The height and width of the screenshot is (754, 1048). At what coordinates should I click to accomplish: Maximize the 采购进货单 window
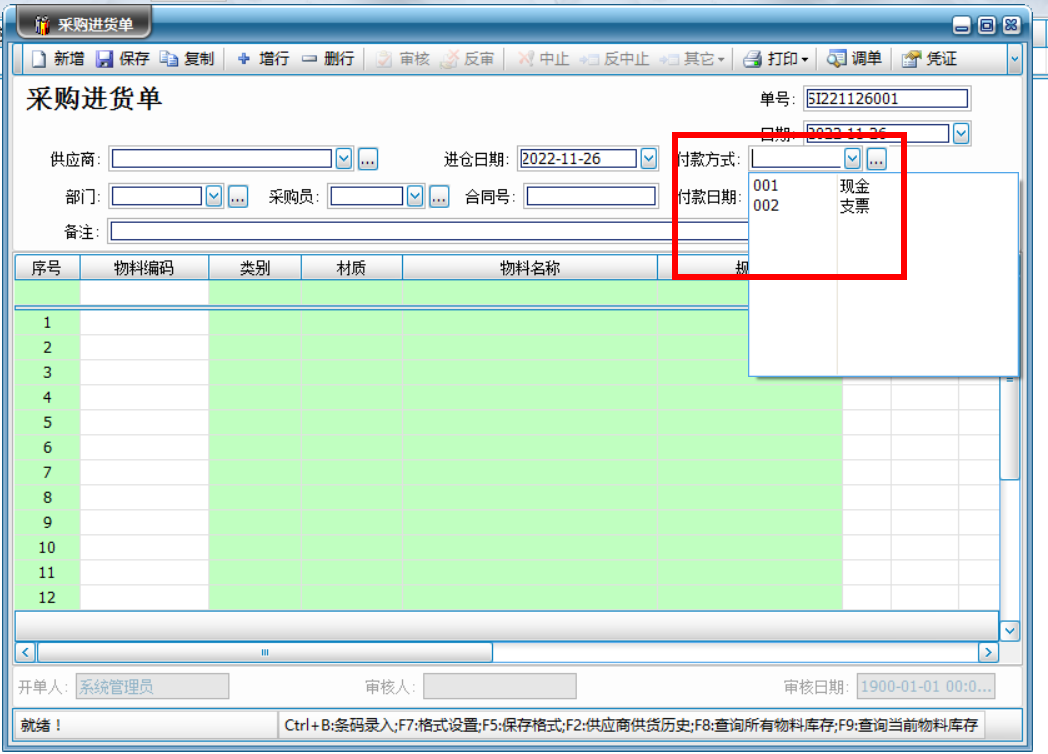pos(987,25)
